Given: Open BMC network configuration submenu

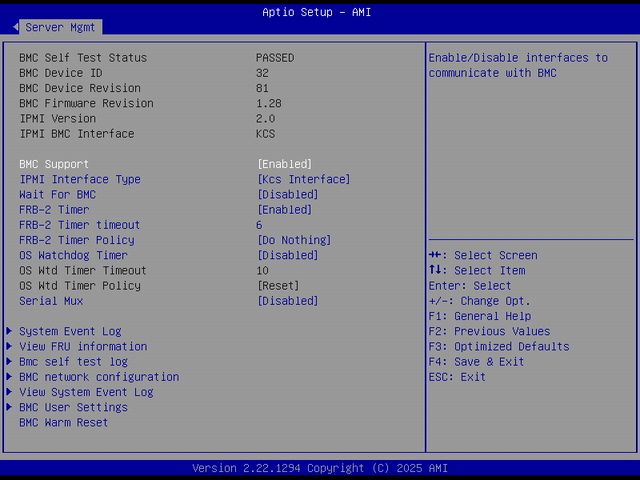Looking at the screenshot, I should (99, 377).
